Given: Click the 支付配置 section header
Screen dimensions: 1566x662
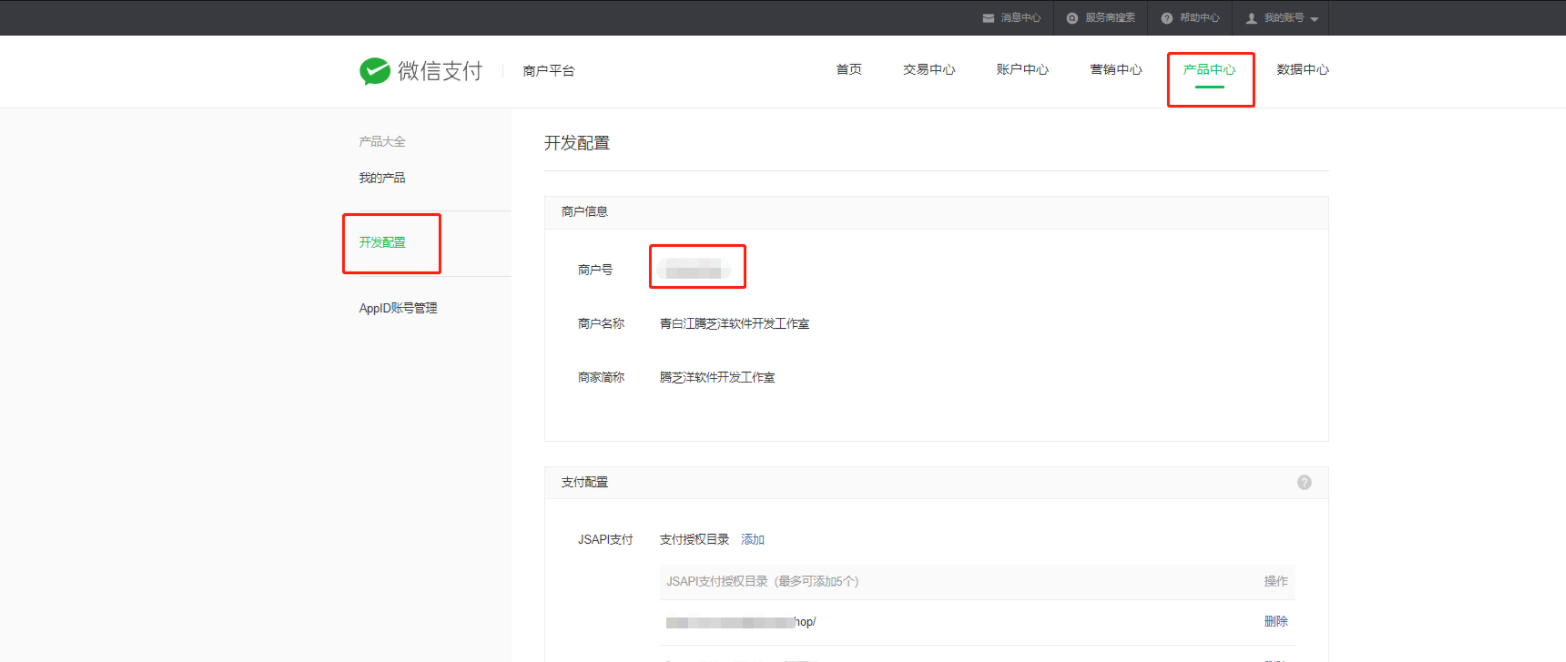Looking at the screenshot, I should (585, 482).
